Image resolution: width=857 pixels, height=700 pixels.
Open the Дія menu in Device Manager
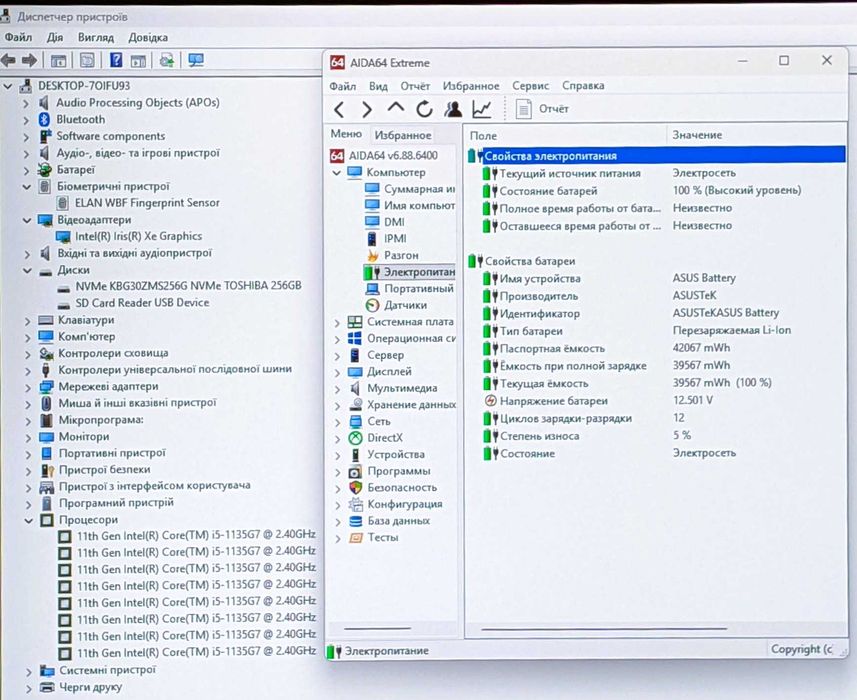[x=55, y=38]
